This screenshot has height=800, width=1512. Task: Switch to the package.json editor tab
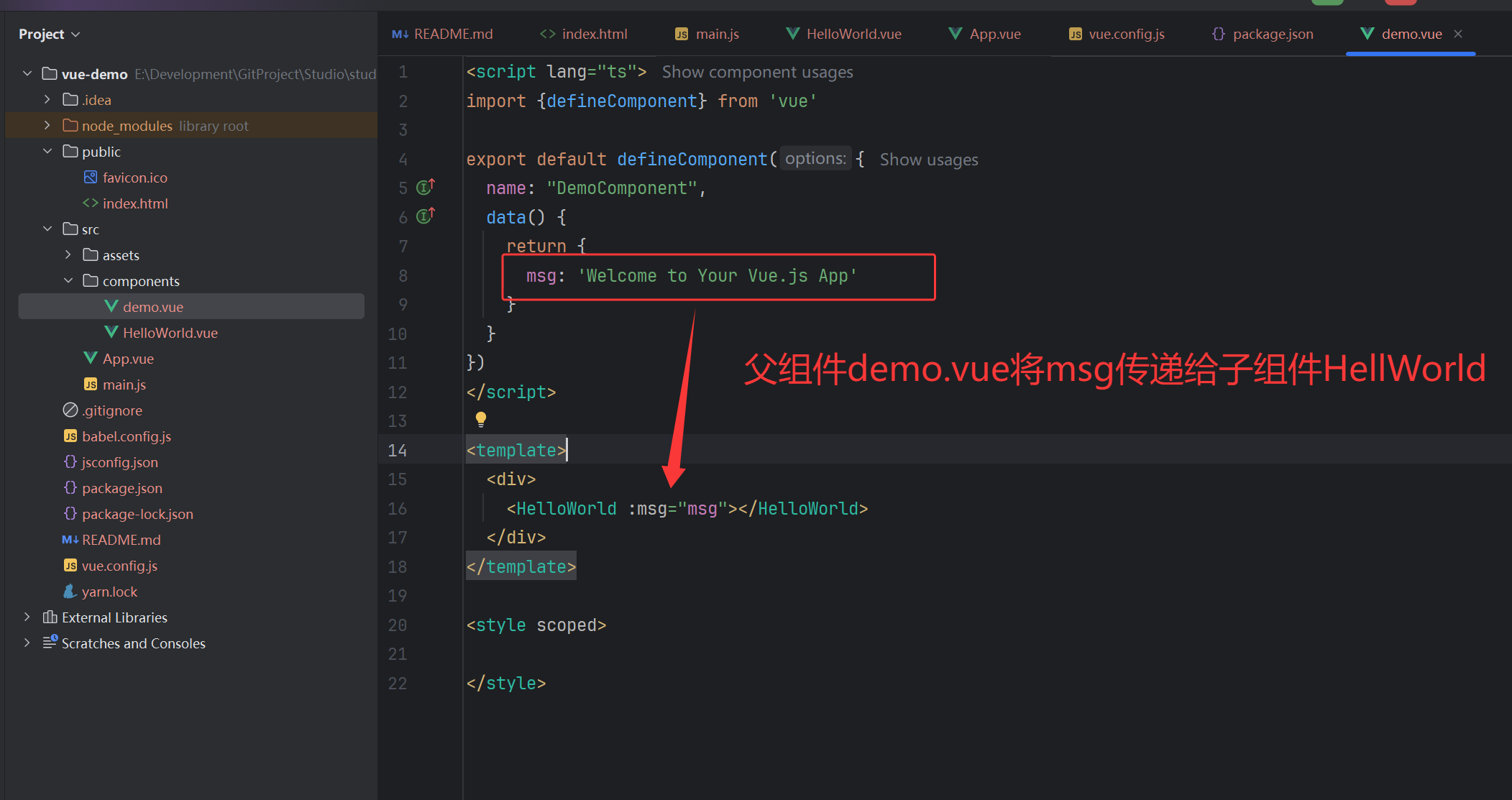pyautogui.click(x=1263, y=34)
